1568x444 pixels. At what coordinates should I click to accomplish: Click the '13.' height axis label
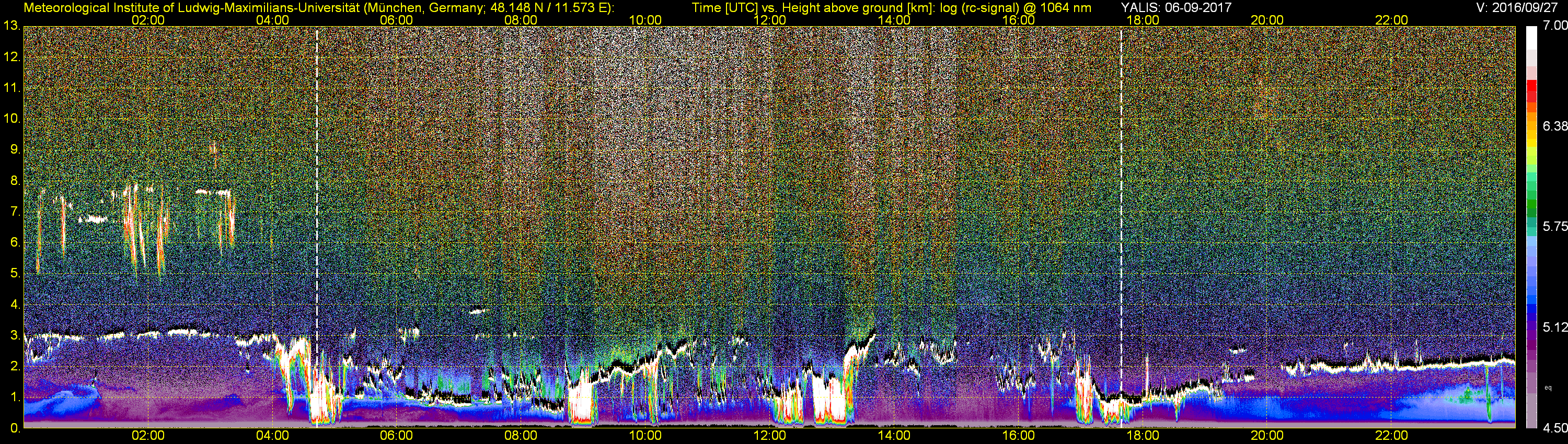pyautogui.click(x=11, y=26)
